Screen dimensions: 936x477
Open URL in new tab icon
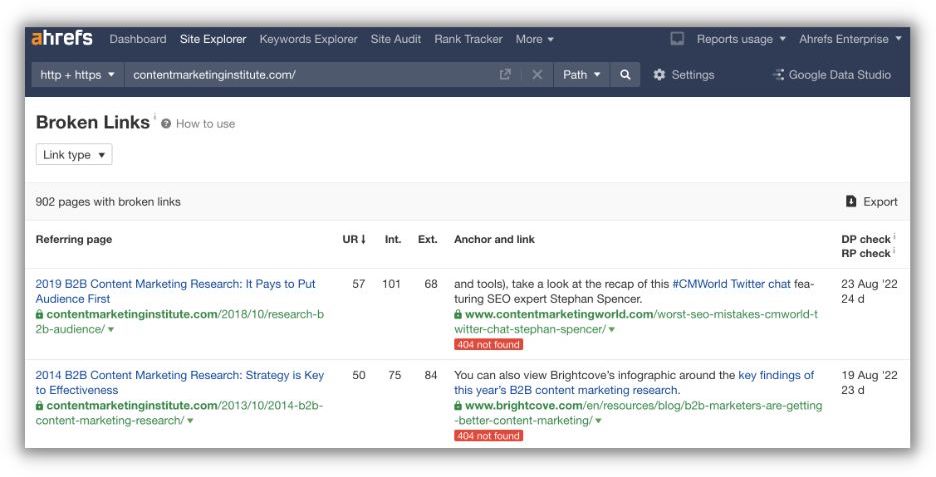coord(505,75)
